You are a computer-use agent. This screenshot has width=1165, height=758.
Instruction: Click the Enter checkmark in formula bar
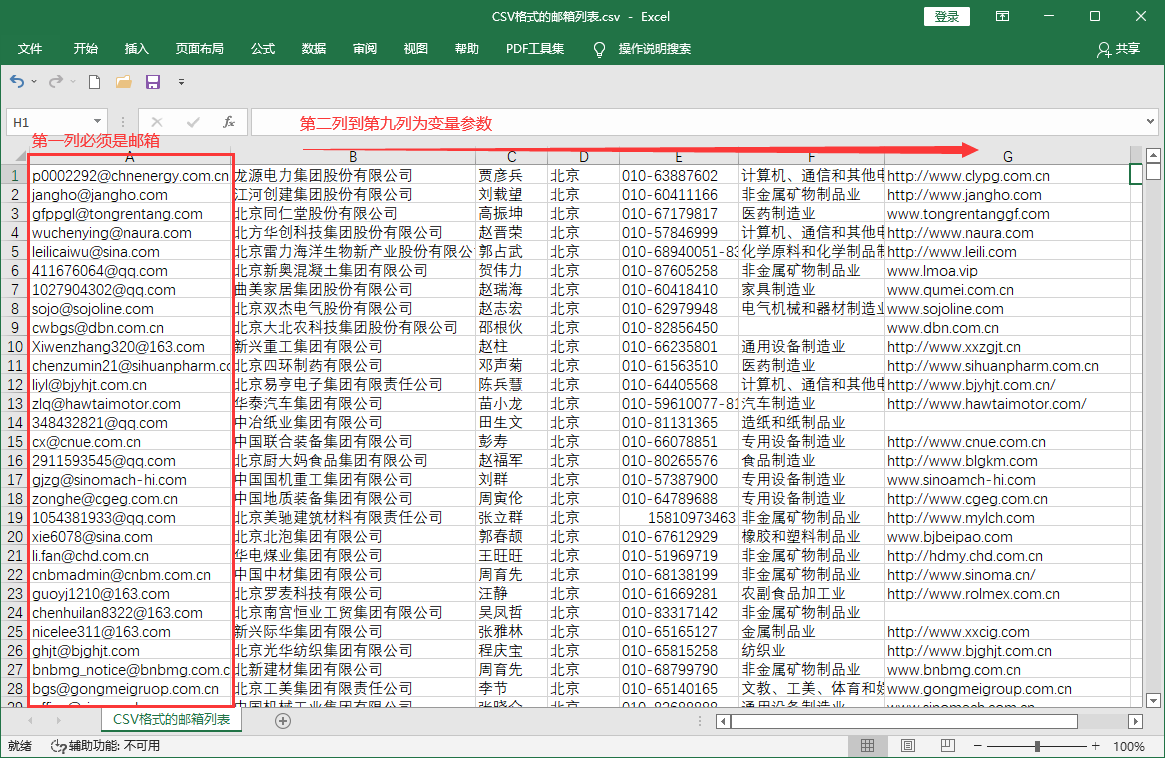pyautogui.click(x=193, y=122)
